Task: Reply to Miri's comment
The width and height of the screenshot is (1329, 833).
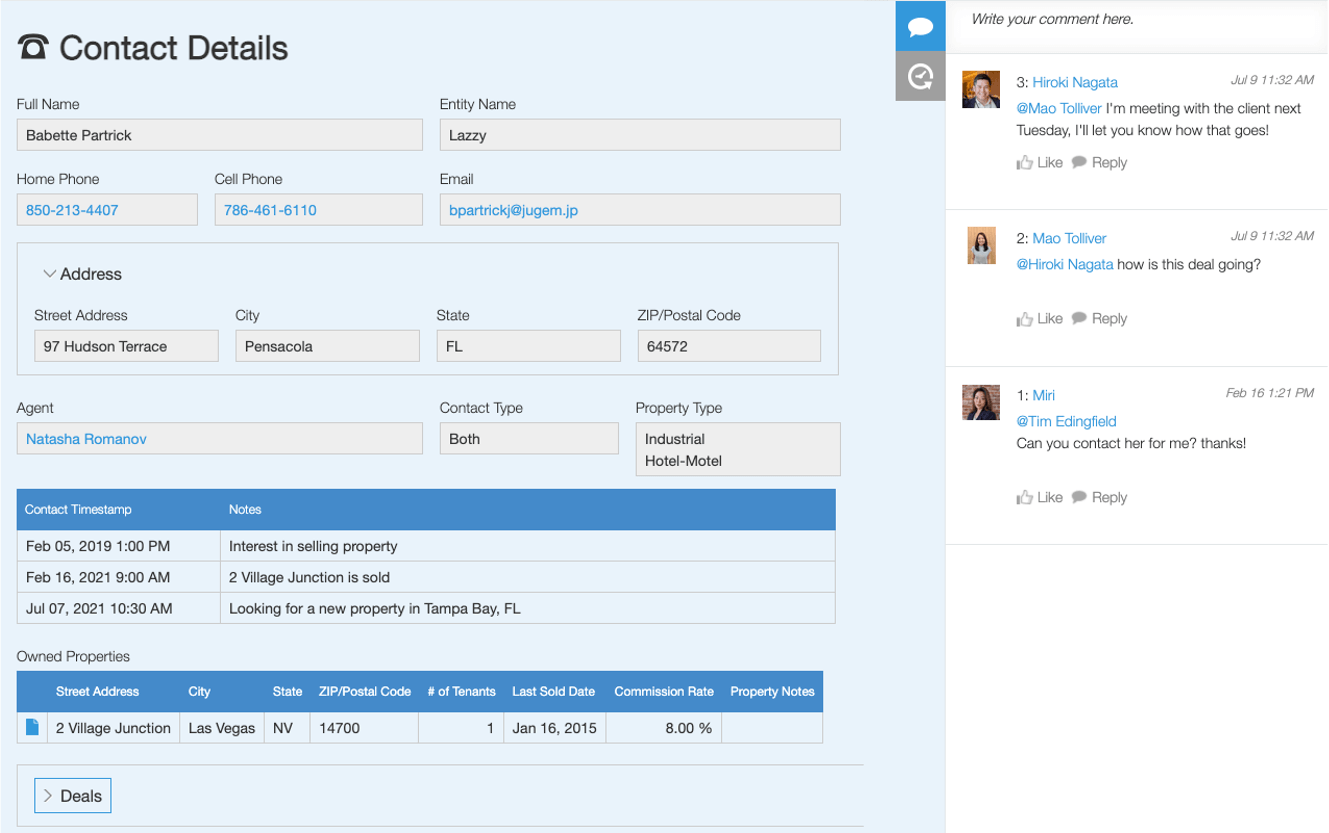Action: [1100, 497]
